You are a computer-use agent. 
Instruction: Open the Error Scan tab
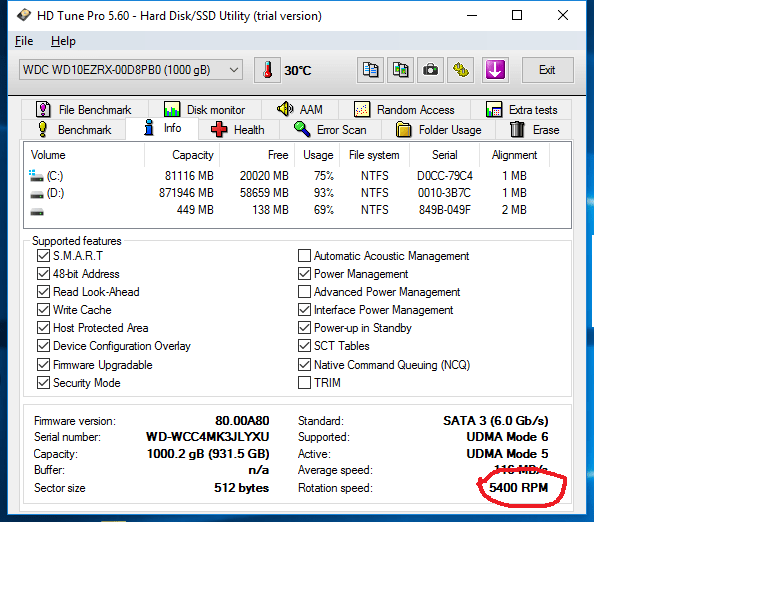point(330,130)
